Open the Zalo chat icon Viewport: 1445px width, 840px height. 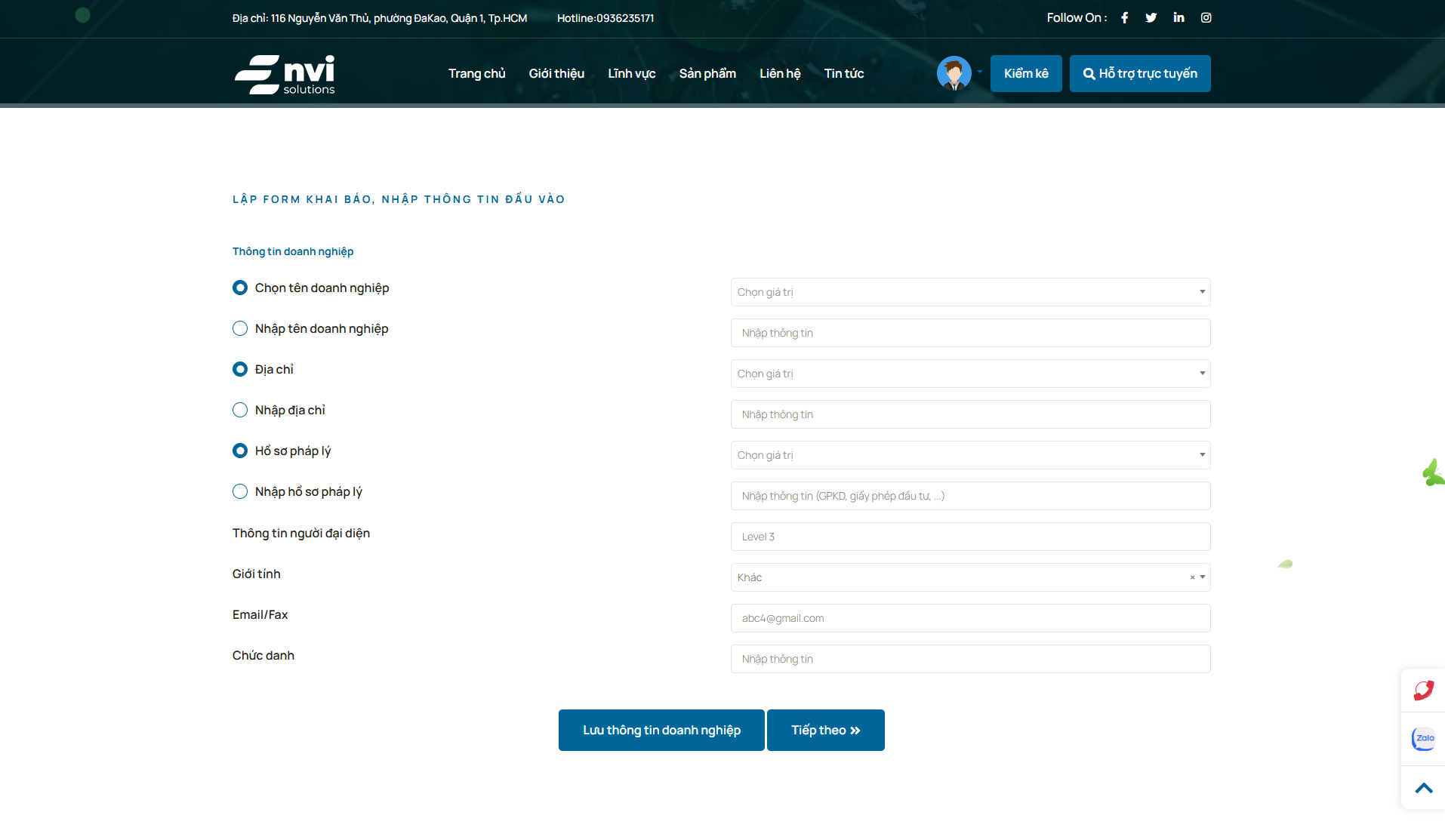click(x=1423, y=738)
